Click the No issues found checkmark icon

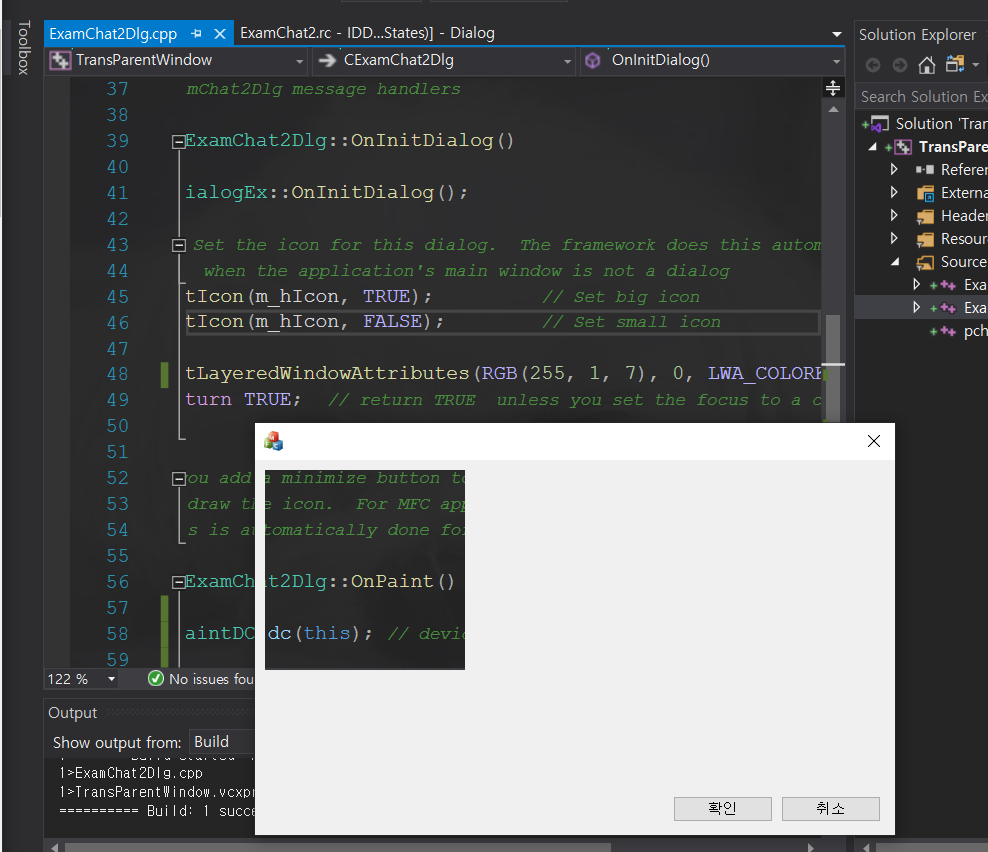click(x=155, y=678)
